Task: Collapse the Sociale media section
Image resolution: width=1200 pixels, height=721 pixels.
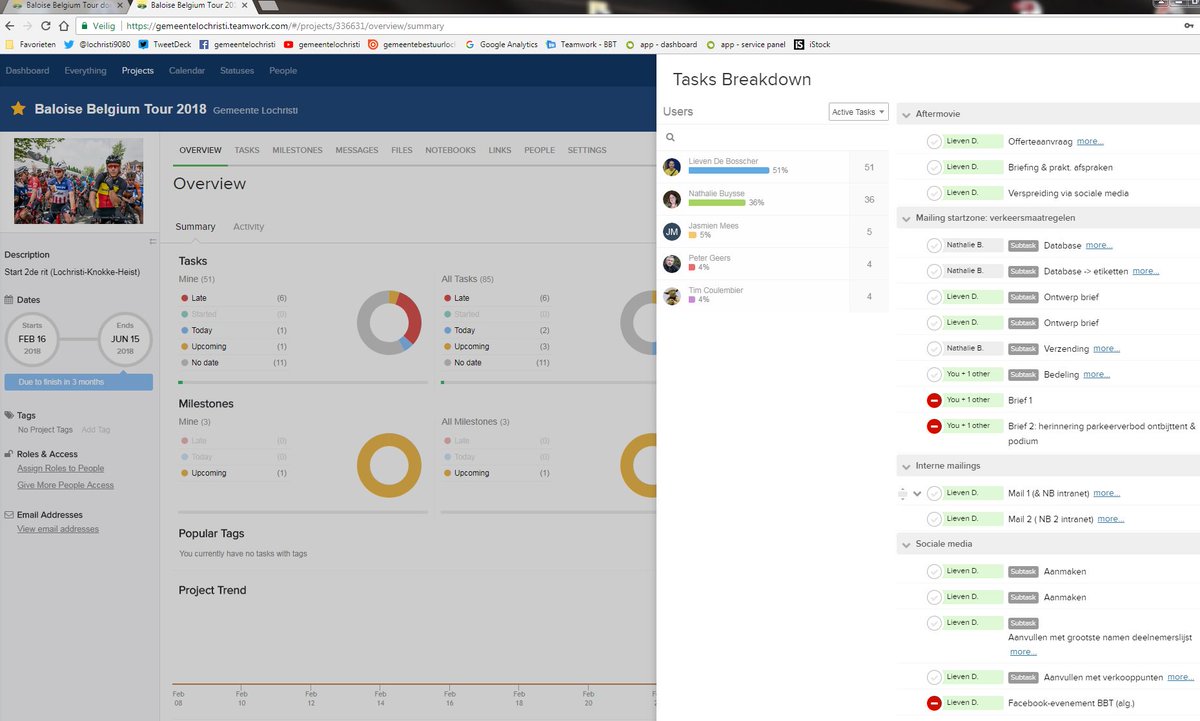Action: (906, 544)
